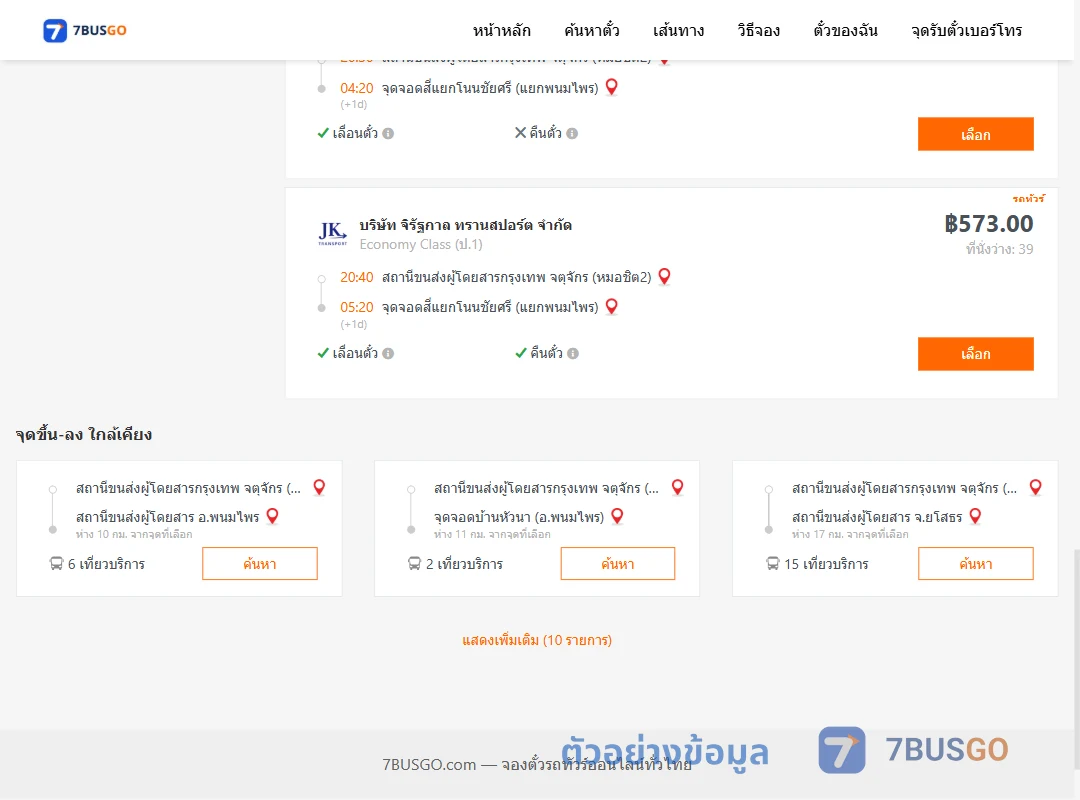Open the จุดรับตั๋วเบอร์โทร menu item
The height and width of the screenshot is (800, 1080).
966,30
